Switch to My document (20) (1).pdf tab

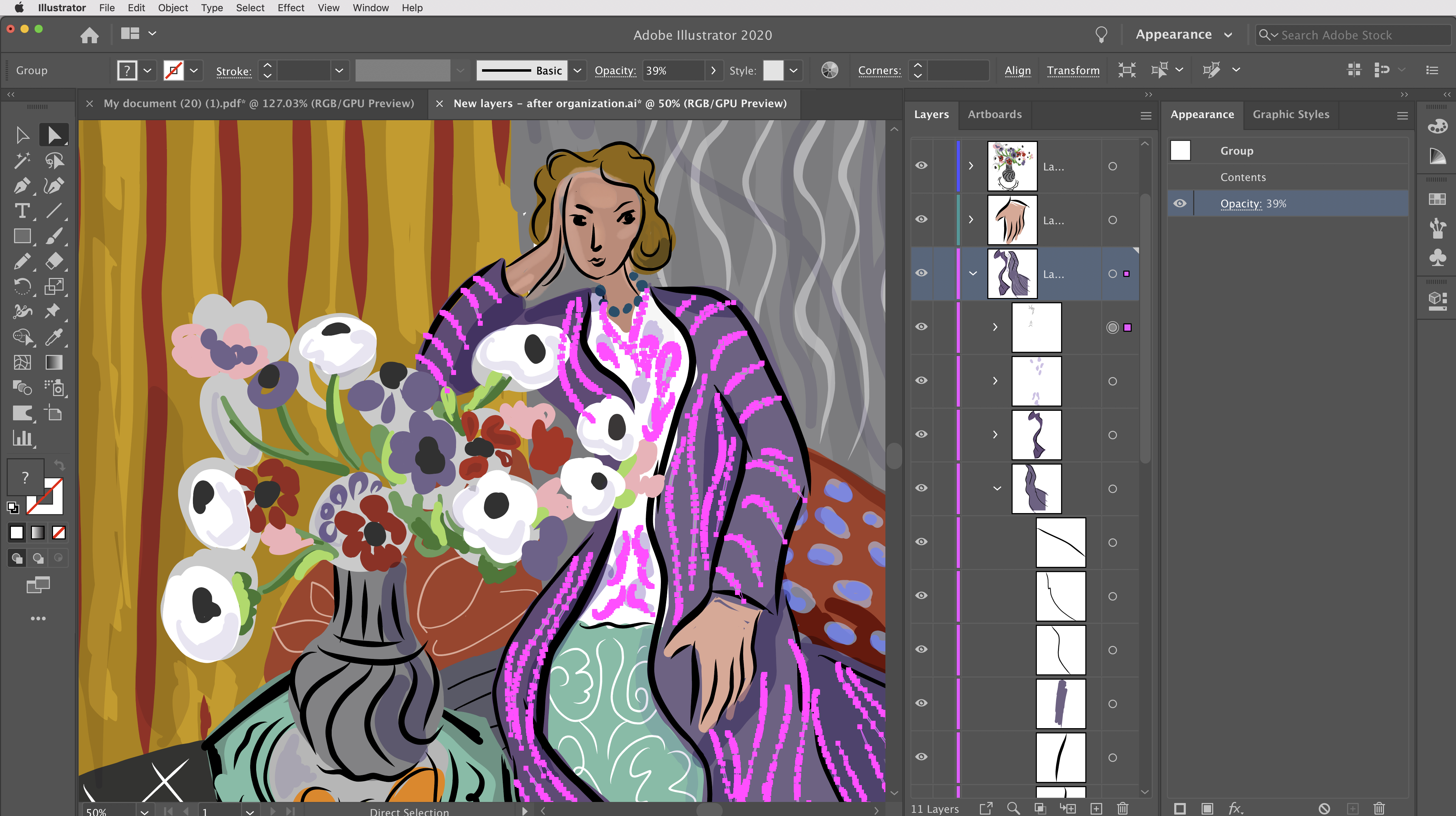pos(258,103)
